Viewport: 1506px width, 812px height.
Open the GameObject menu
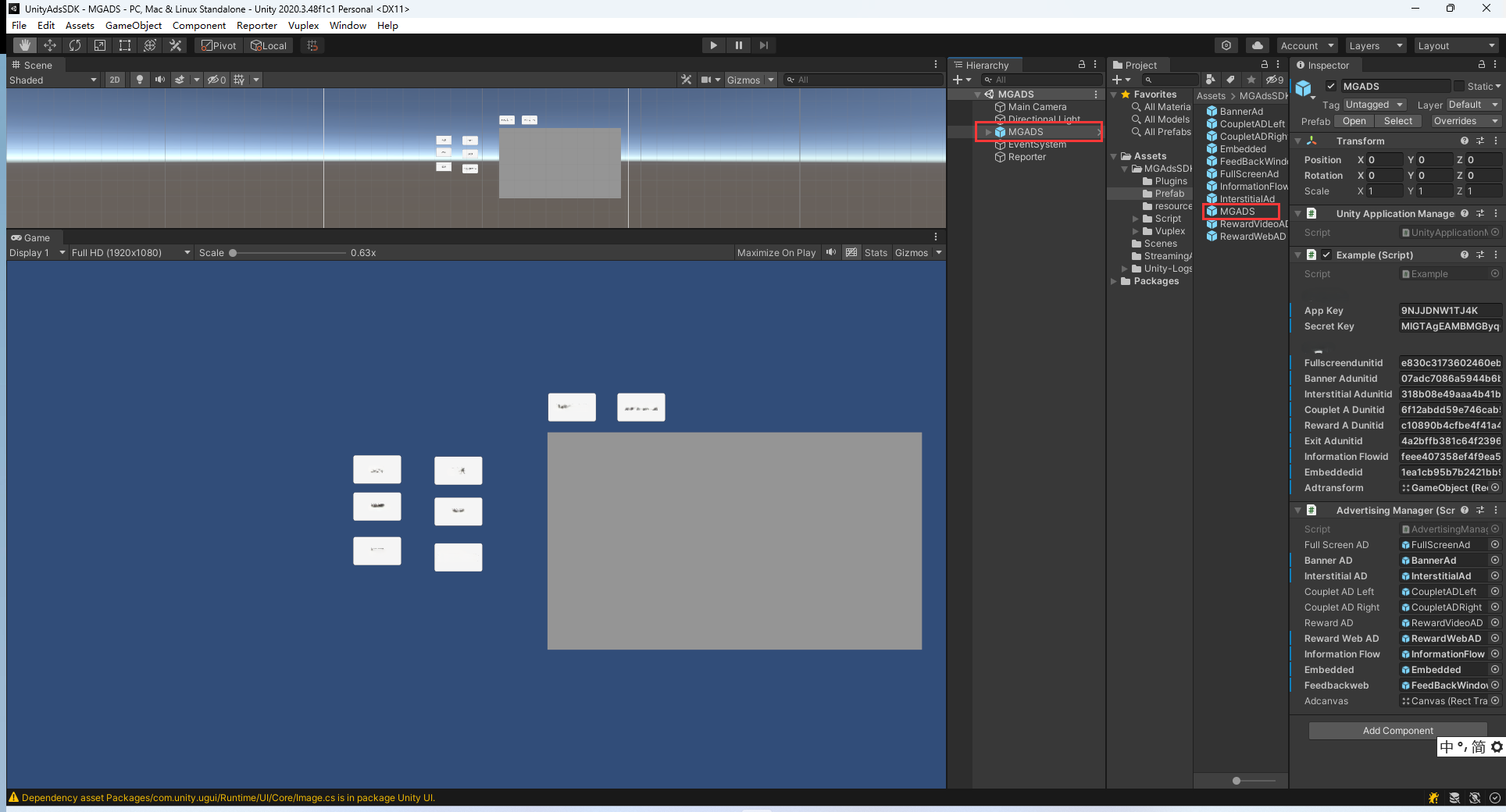click(134, 25)
